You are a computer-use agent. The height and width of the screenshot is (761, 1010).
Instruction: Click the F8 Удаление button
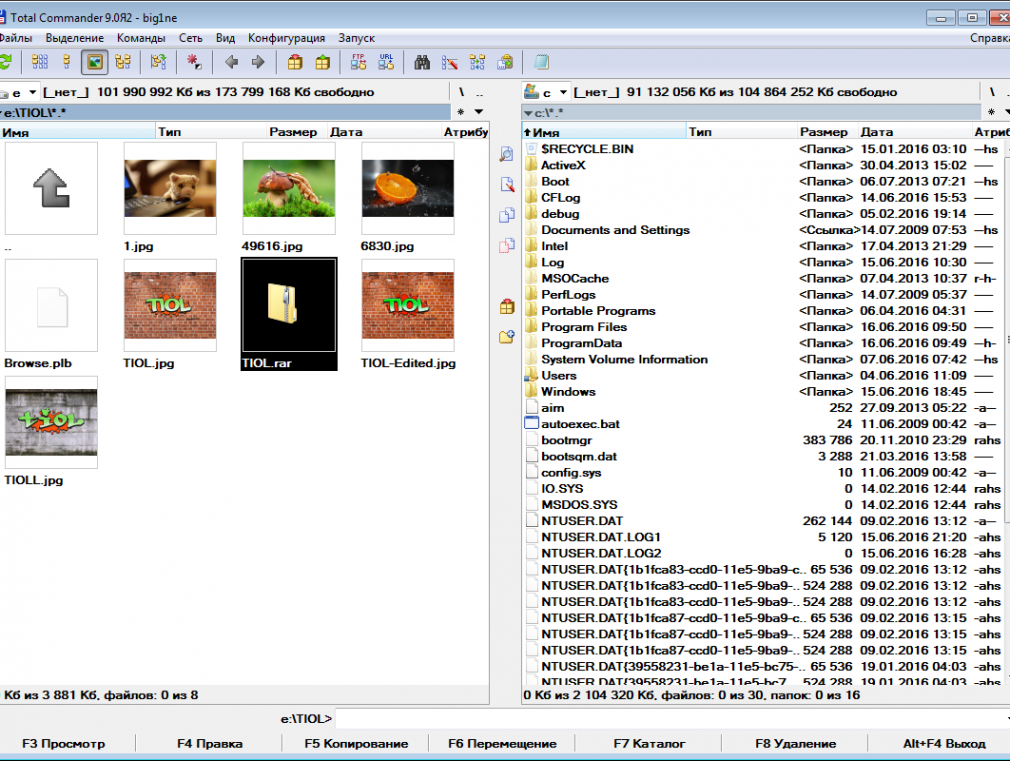[x=796, y=744]
